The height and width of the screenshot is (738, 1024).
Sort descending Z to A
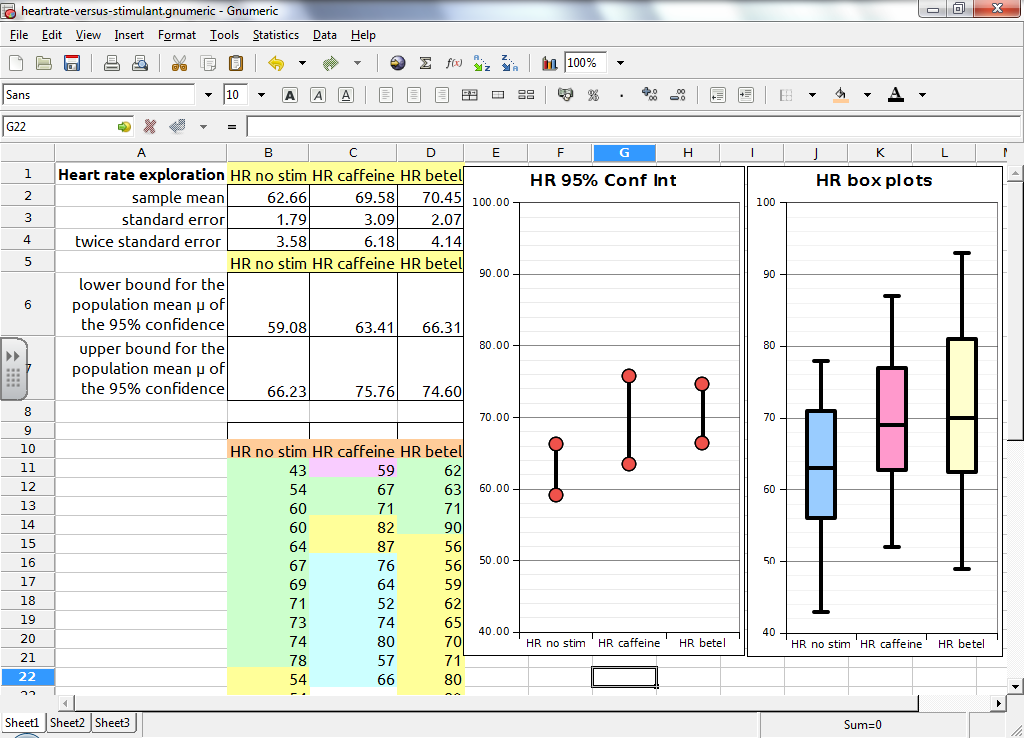click(509, 63)
